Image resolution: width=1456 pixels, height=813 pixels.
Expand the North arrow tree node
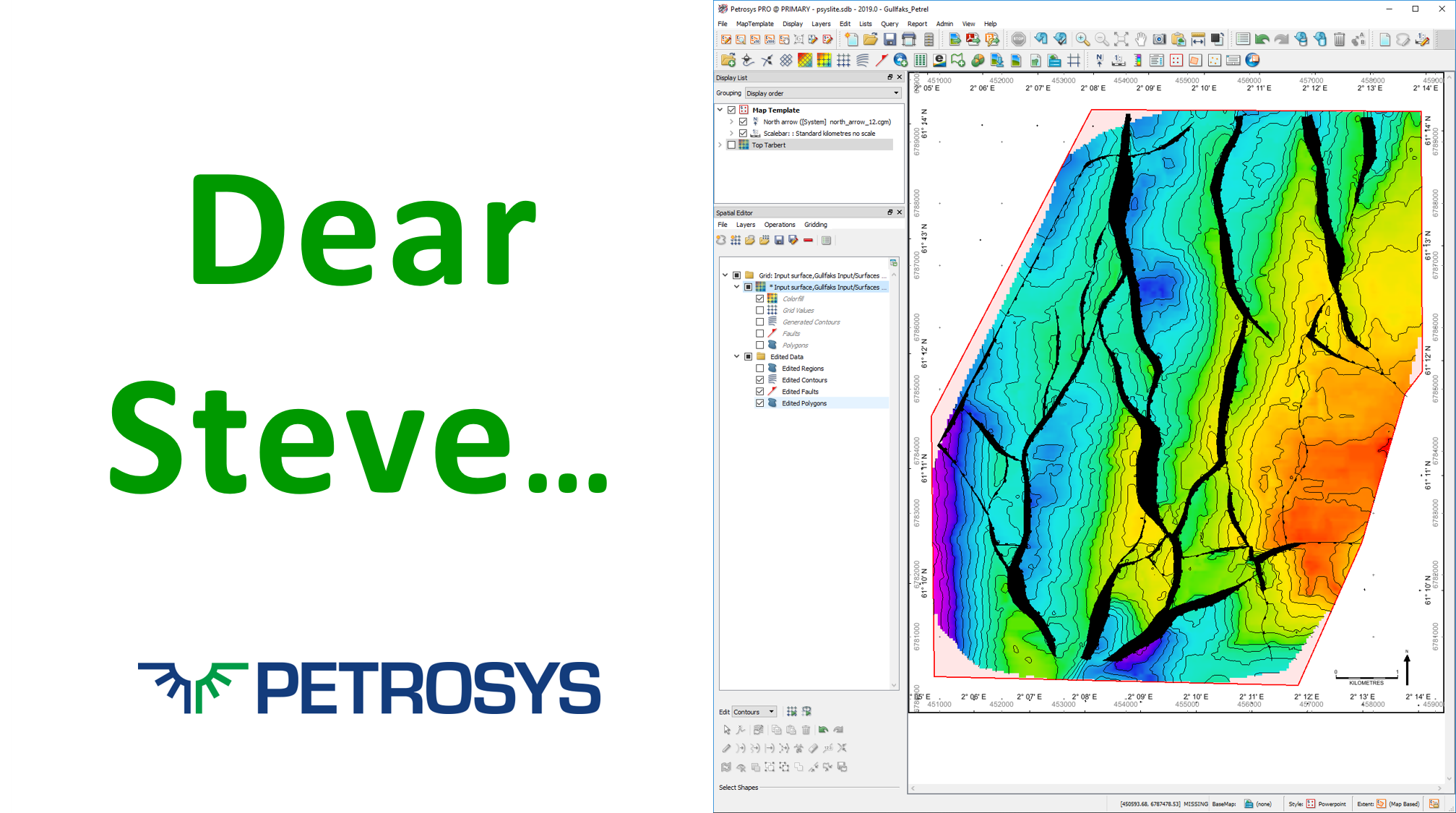732,121
